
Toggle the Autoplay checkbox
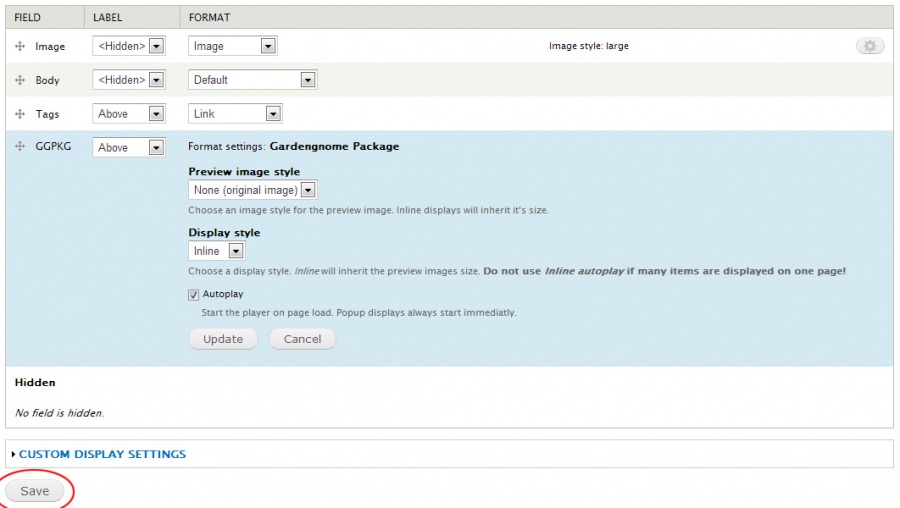[x=194, y=295]
